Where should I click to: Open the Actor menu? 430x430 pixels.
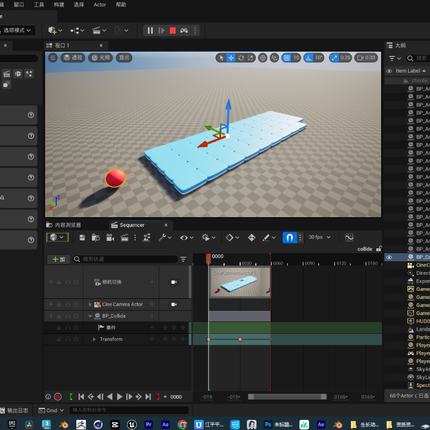coord(100,5)
